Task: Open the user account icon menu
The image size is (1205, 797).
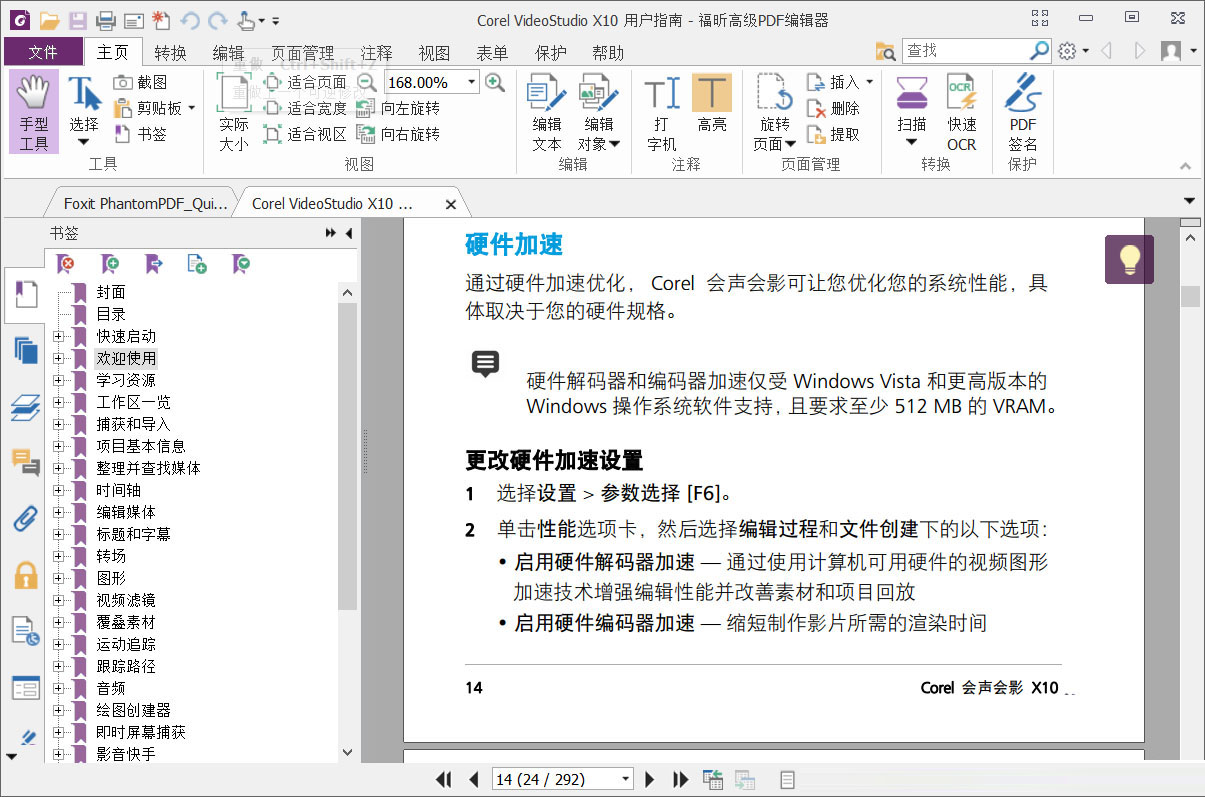Action: [1178, 51]
